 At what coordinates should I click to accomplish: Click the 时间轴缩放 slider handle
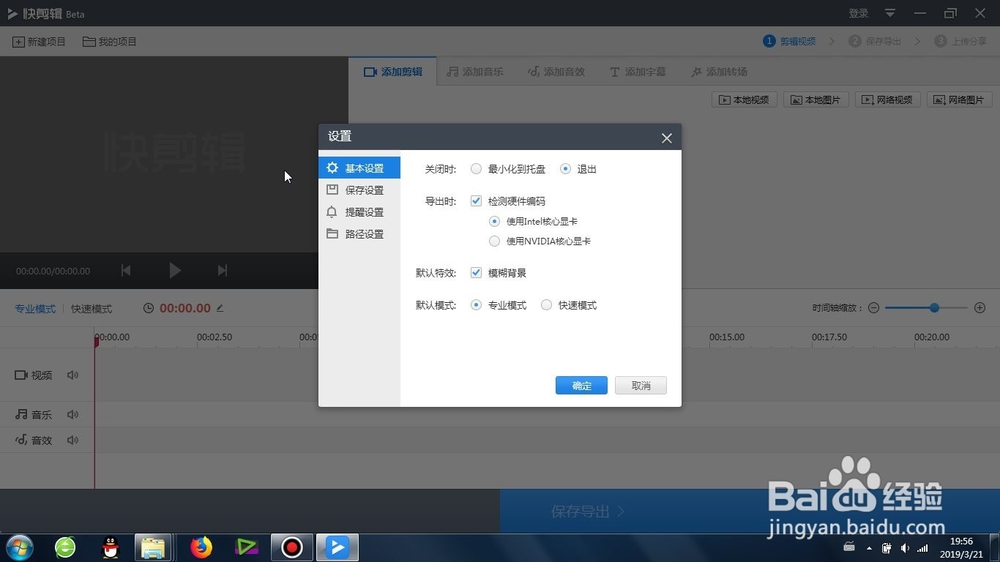point(934,308)
